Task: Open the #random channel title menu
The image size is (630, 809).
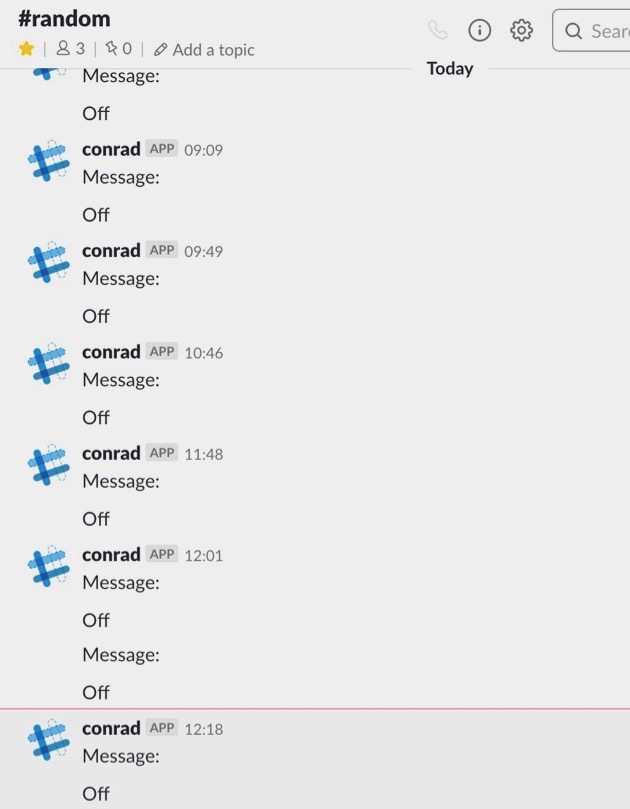Action: click(64, 19)
